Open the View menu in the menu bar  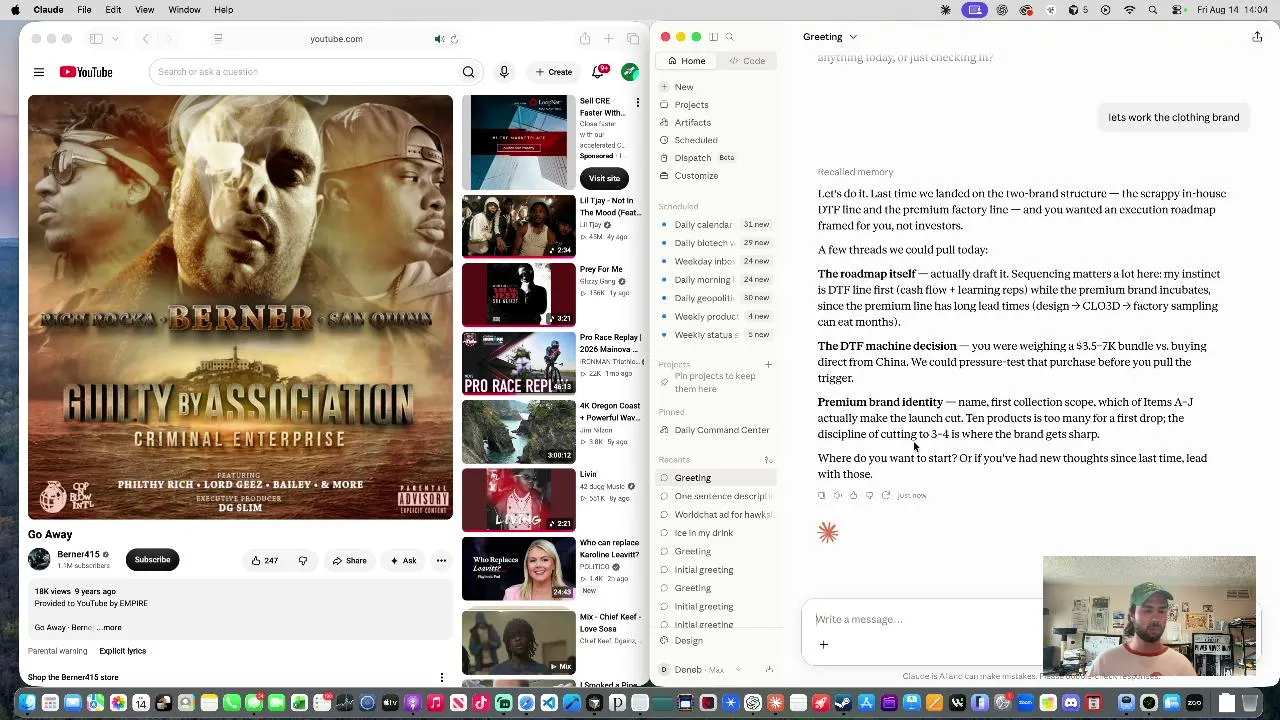pyautogui.click(x=144, y=10)
